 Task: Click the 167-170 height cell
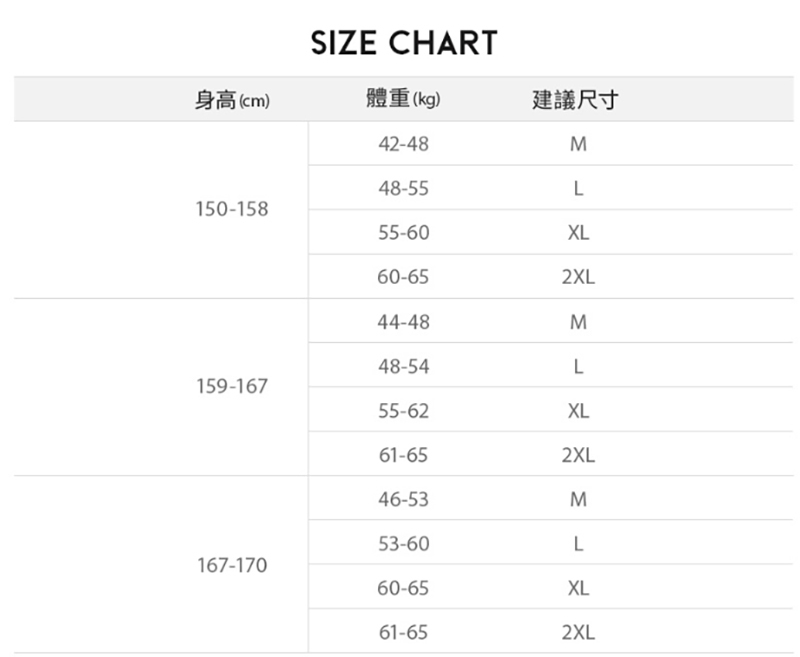tap(232, 565)
